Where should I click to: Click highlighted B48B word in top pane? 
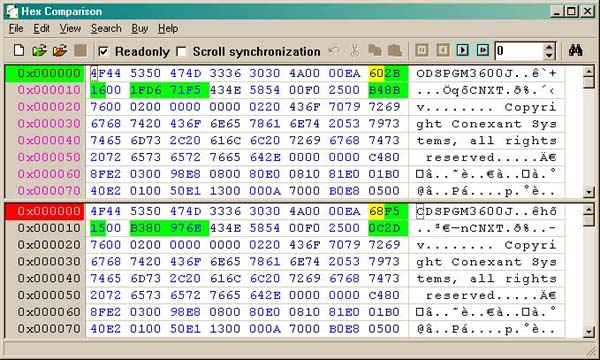[x=384, y=90]
